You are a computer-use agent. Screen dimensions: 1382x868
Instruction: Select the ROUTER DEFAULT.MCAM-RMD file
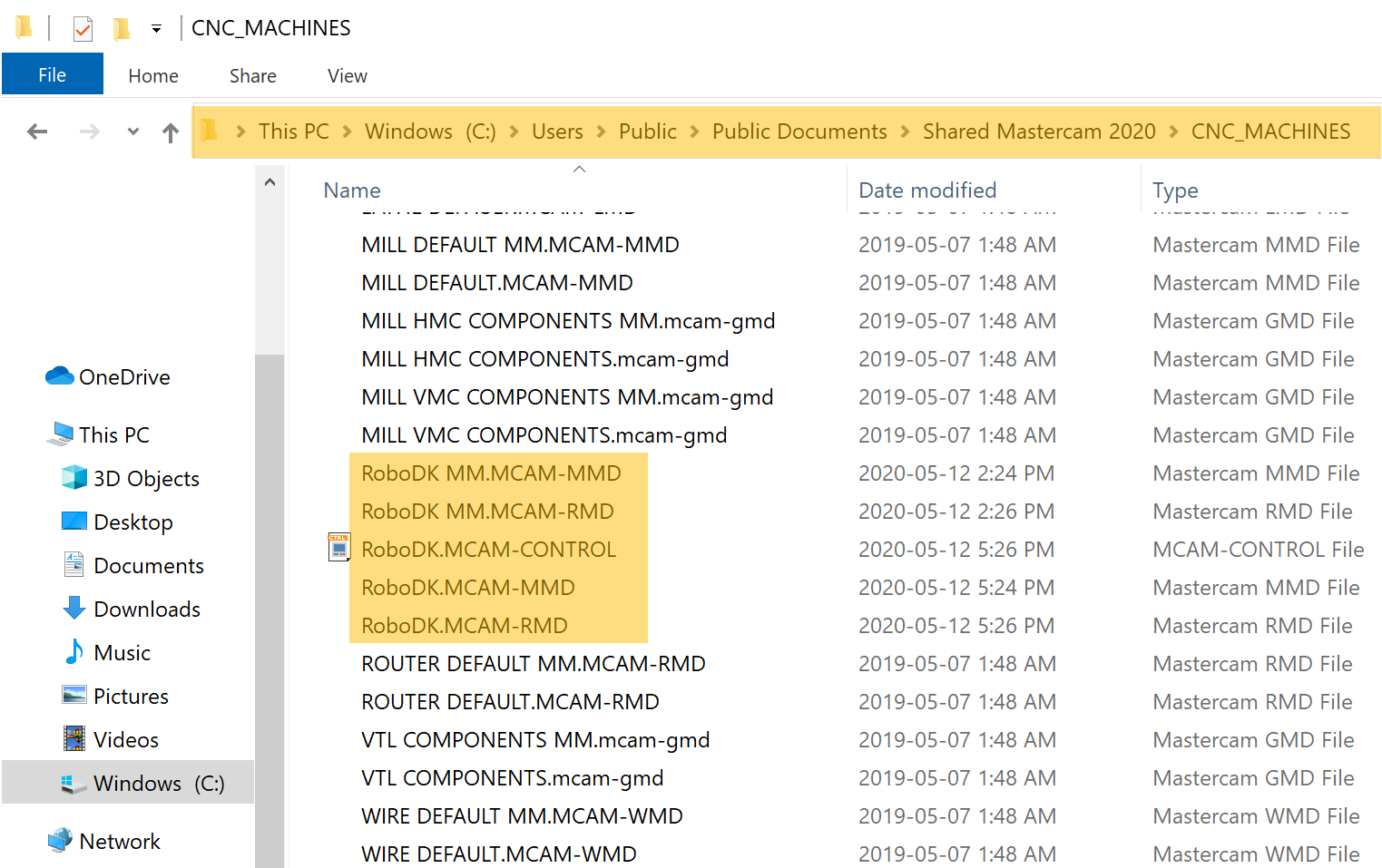pos(510,702)
